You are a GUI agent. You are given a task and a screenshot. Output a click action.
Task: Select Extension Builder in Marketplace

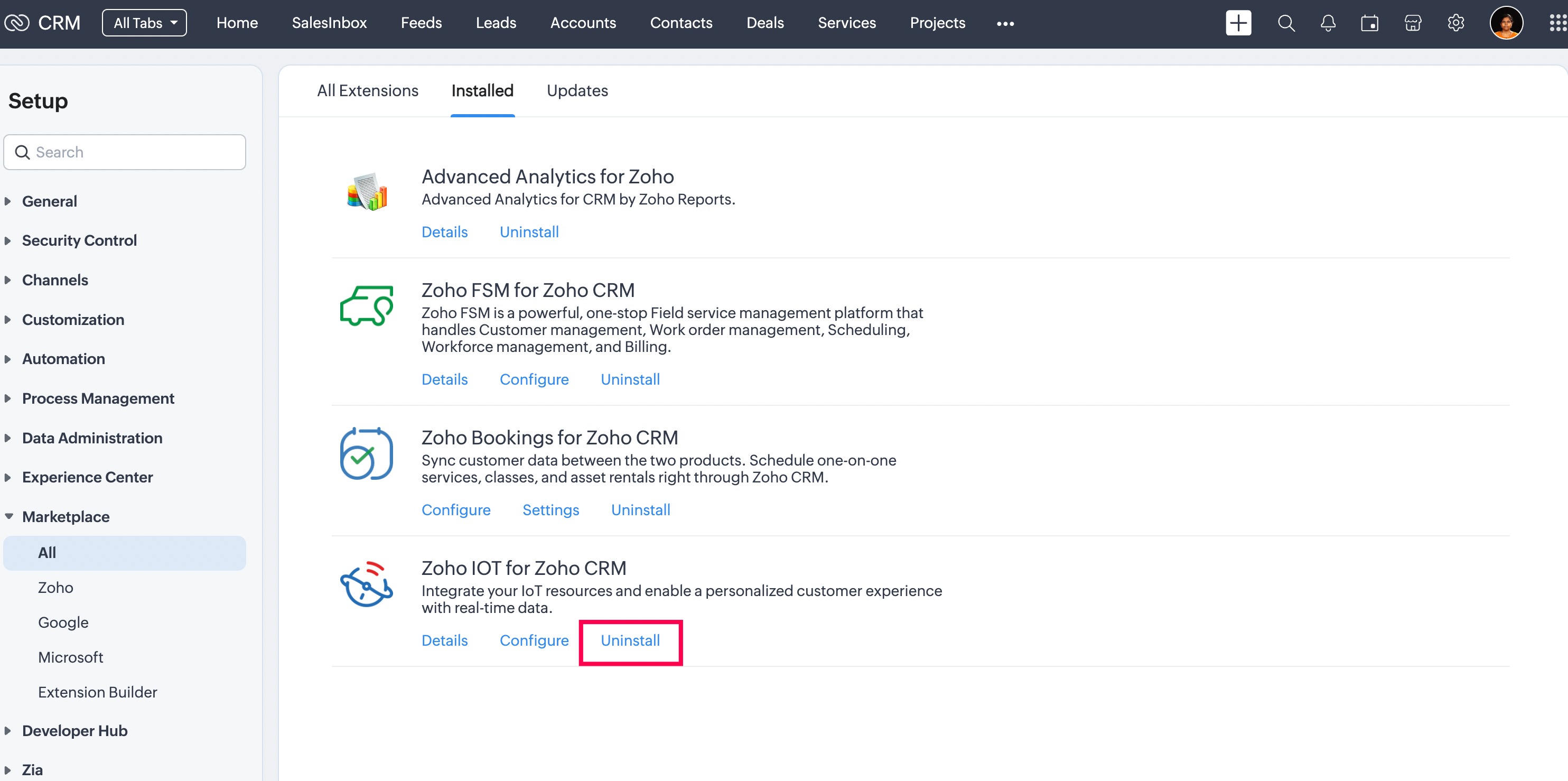point(97,692)
